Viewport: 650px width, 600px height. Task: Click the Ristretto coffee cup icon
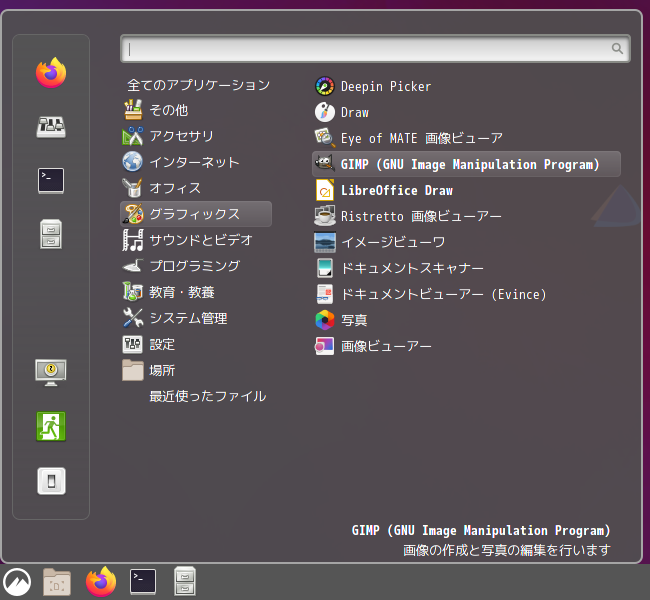click(x=325, y=216)
